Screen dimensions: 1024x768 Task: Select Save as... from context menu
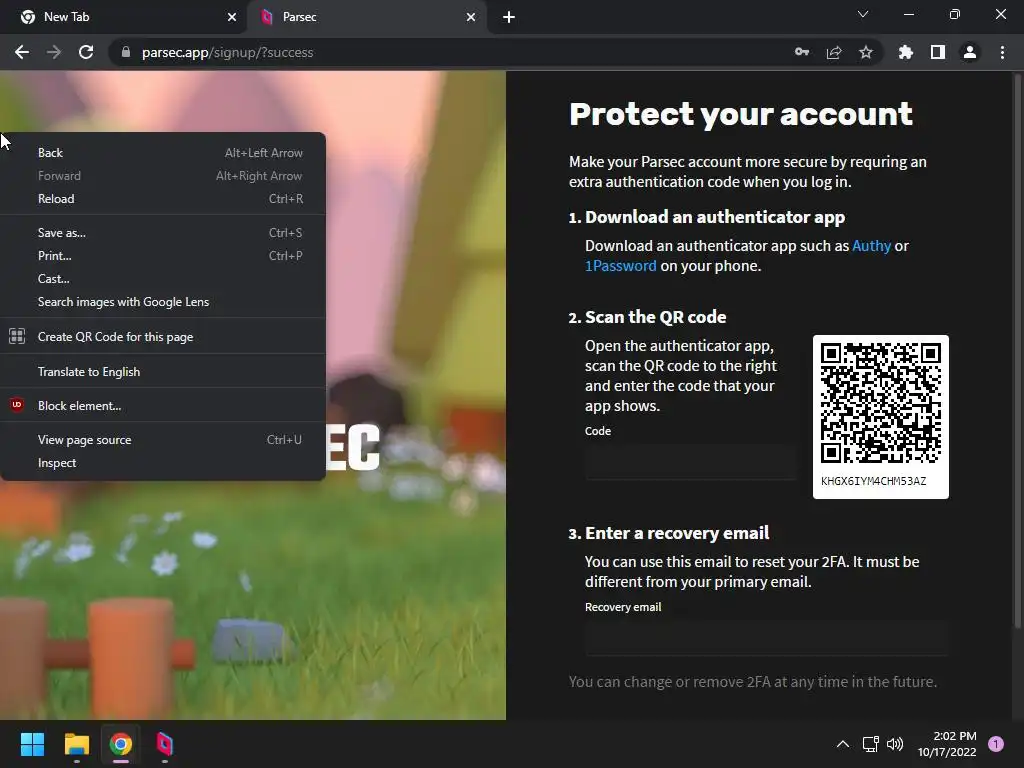click(163, 232)
